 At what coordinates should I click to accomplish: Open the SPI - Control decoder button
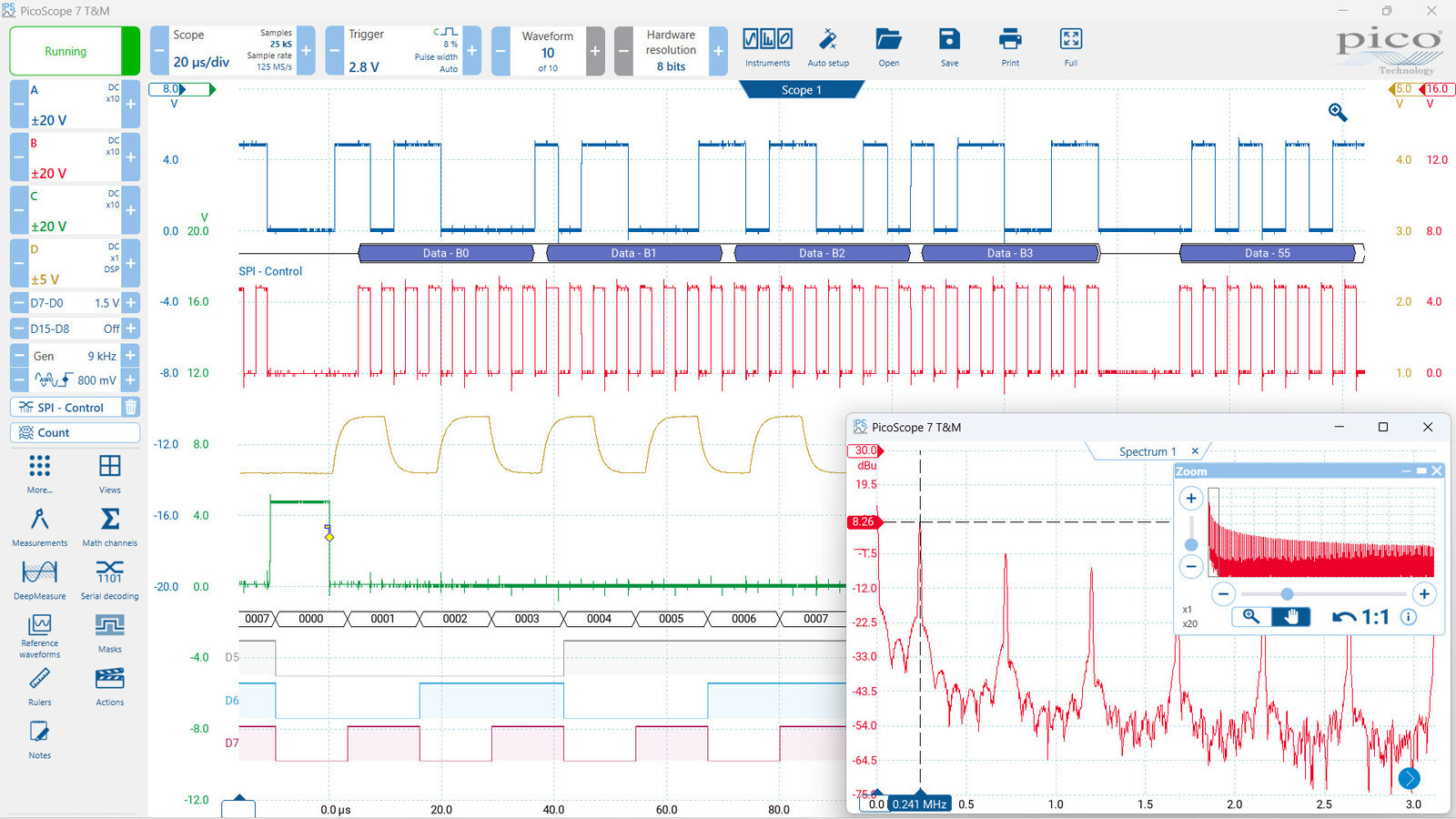point(66,407)
